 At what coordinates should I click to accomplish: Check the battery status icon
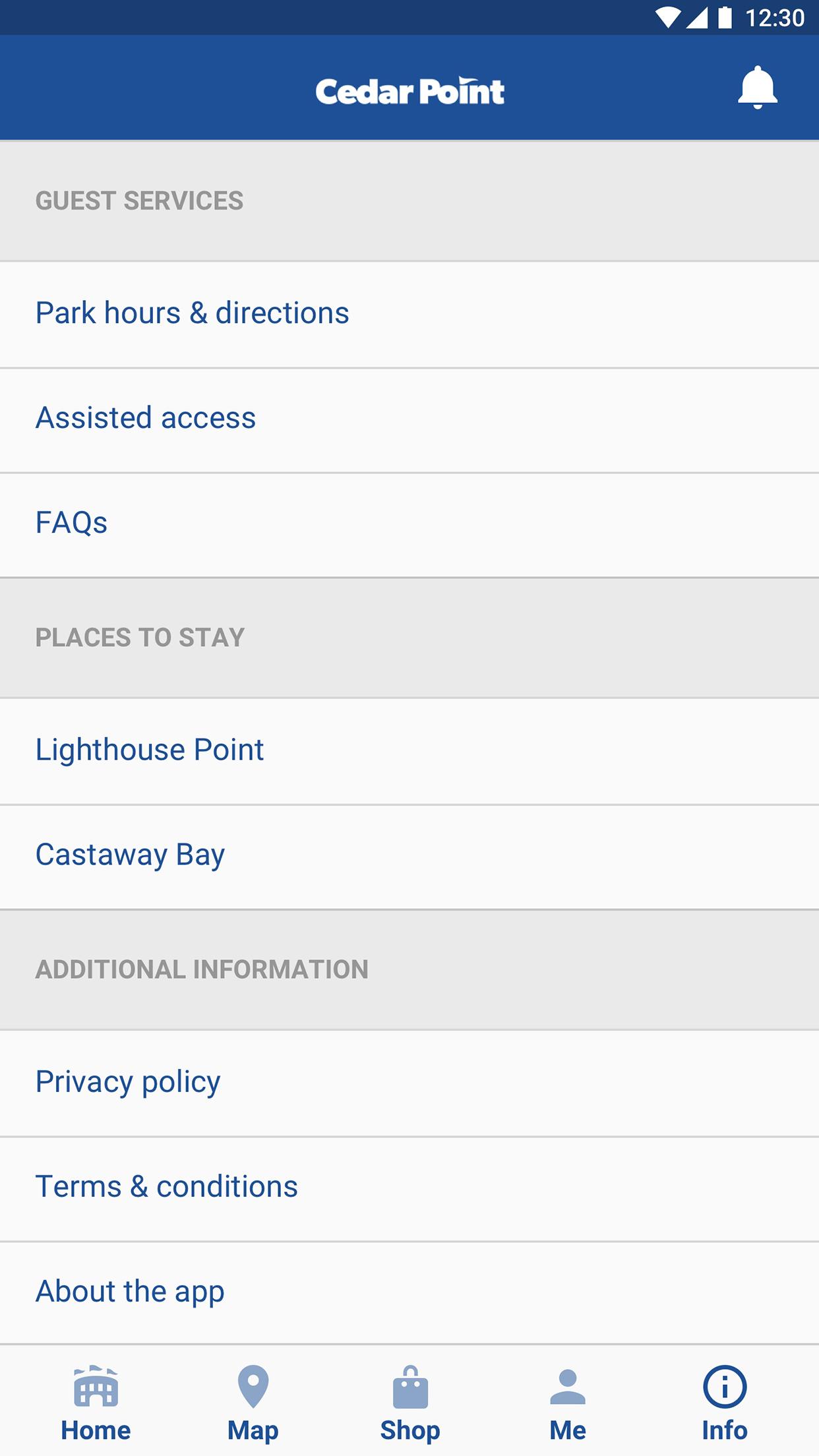pyautogui.click(x=725, y=18)
